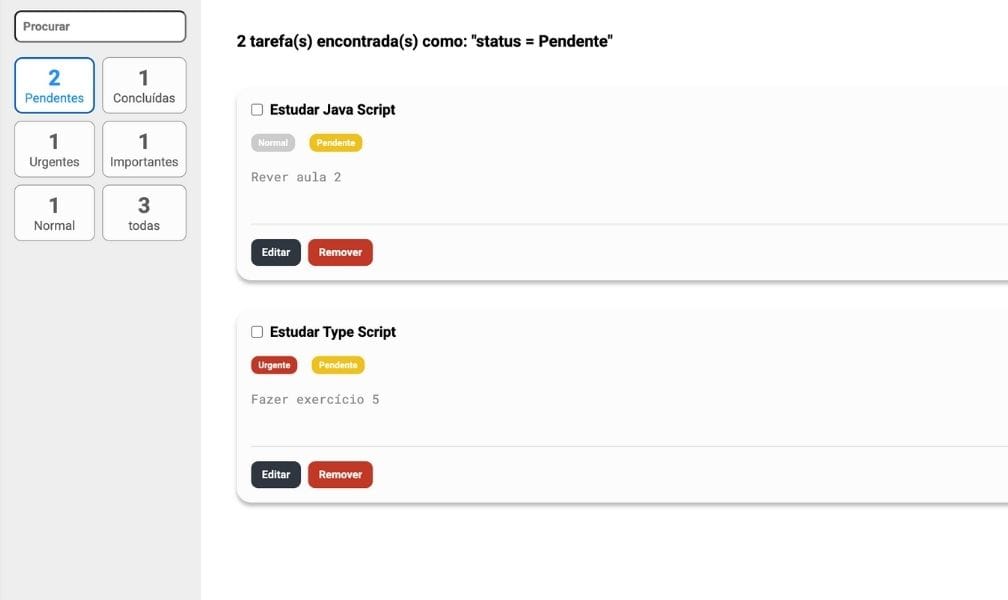
Task: Tick the Estudar Type Script checkbox
Action: pos(257,332)
